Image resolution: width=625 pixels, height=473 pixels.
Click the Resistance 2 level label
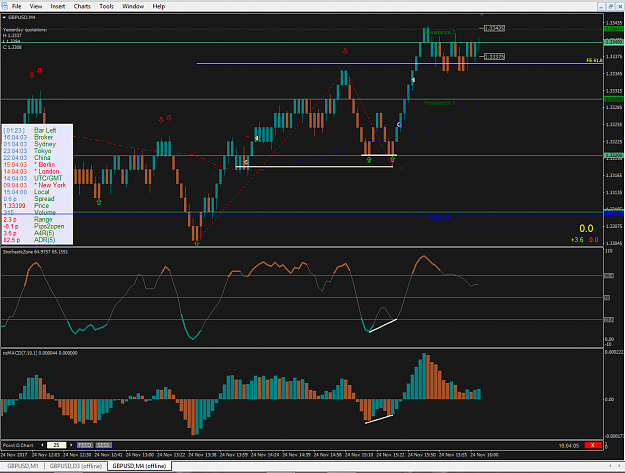440,32
